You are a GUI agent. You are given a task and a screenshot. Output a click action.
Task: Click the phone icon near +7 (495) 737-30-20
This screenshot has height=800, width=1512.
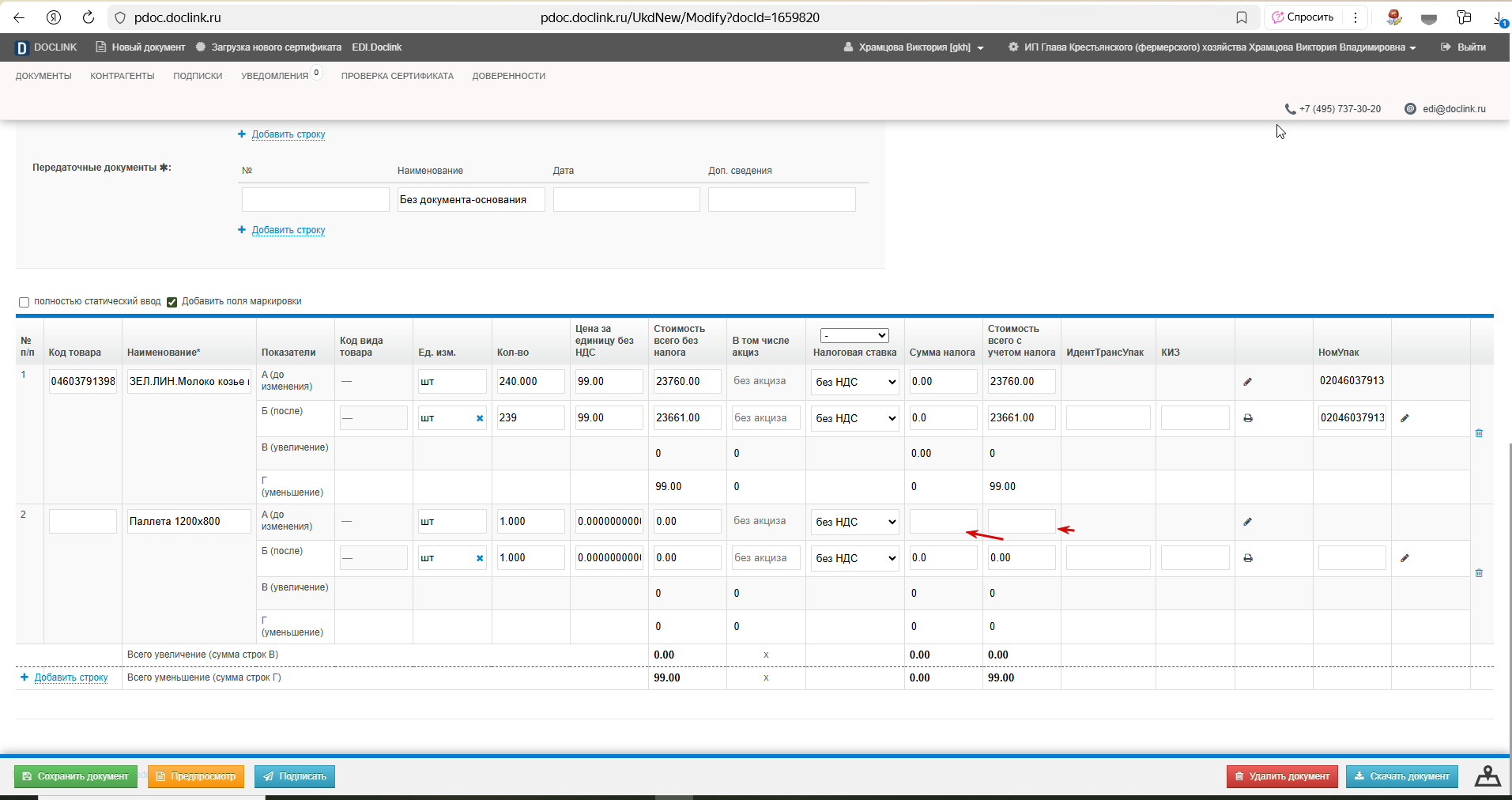click(x=1290, y=109)
